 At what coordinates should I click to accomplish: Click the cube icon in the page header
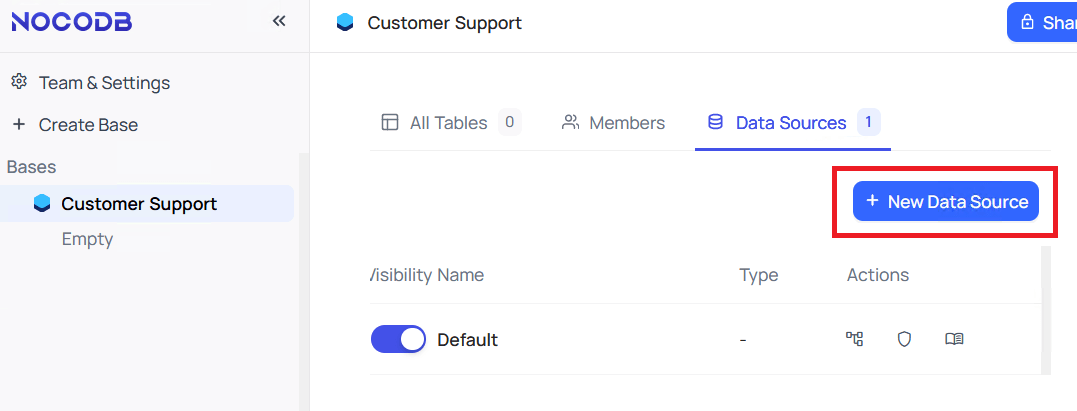[346, 22]
